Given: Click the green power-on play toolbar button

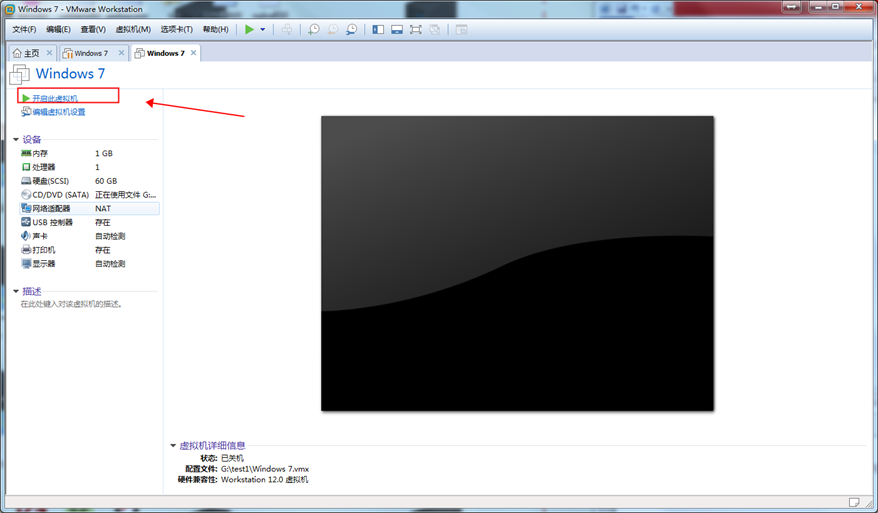Looking at the screenshot, I should [249, 30].
